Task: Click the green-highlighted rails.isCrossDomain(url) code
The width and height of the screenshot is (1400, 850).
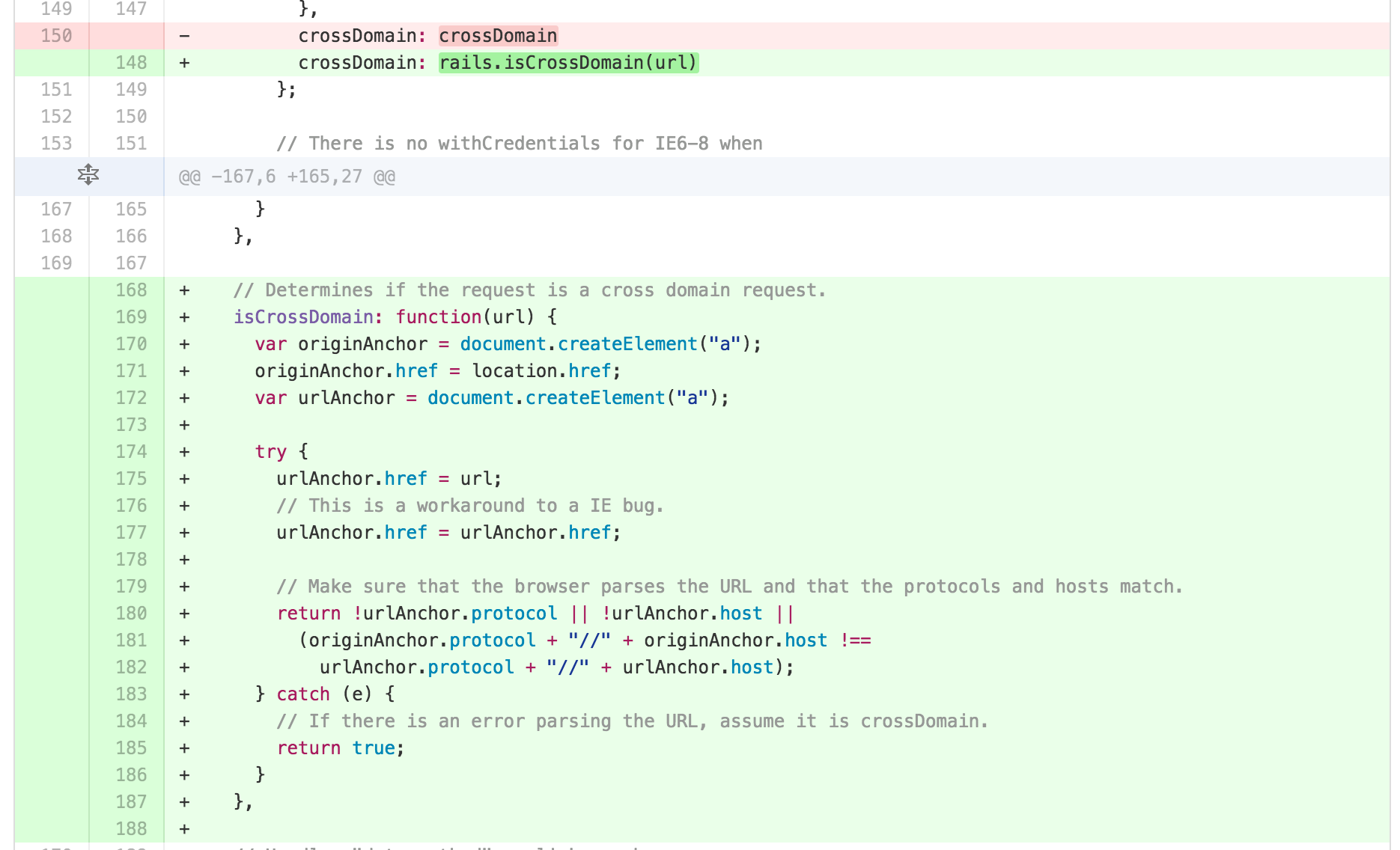Action: click(x=568, y=63)
